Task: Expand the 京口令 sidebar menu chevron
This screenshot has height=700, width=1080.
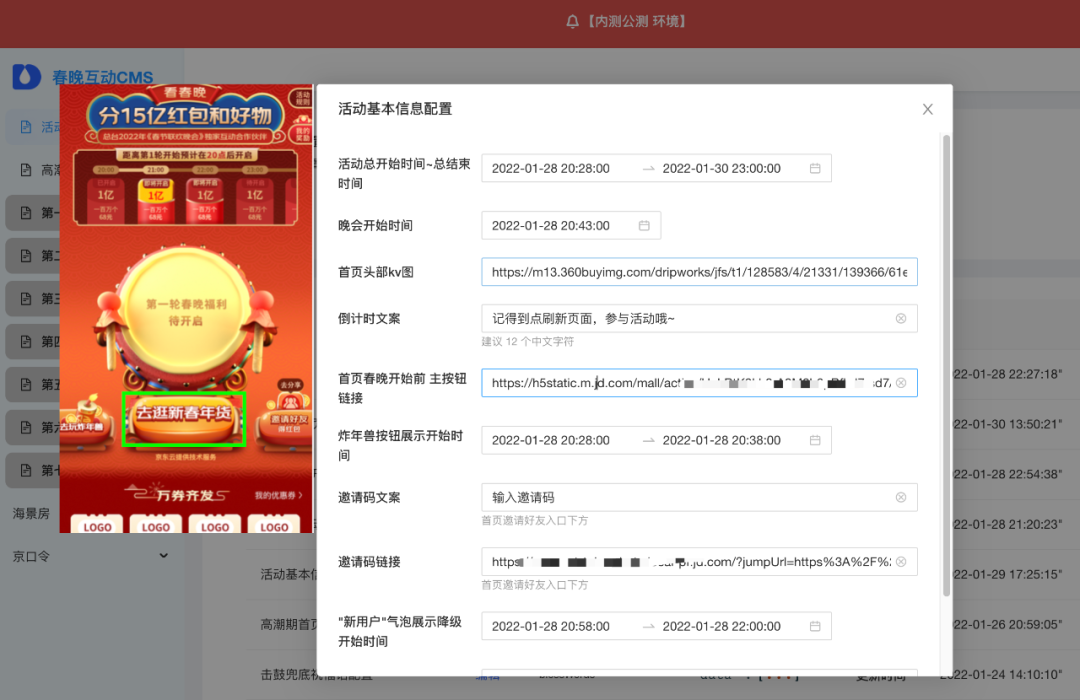Action: pos(163,555)
